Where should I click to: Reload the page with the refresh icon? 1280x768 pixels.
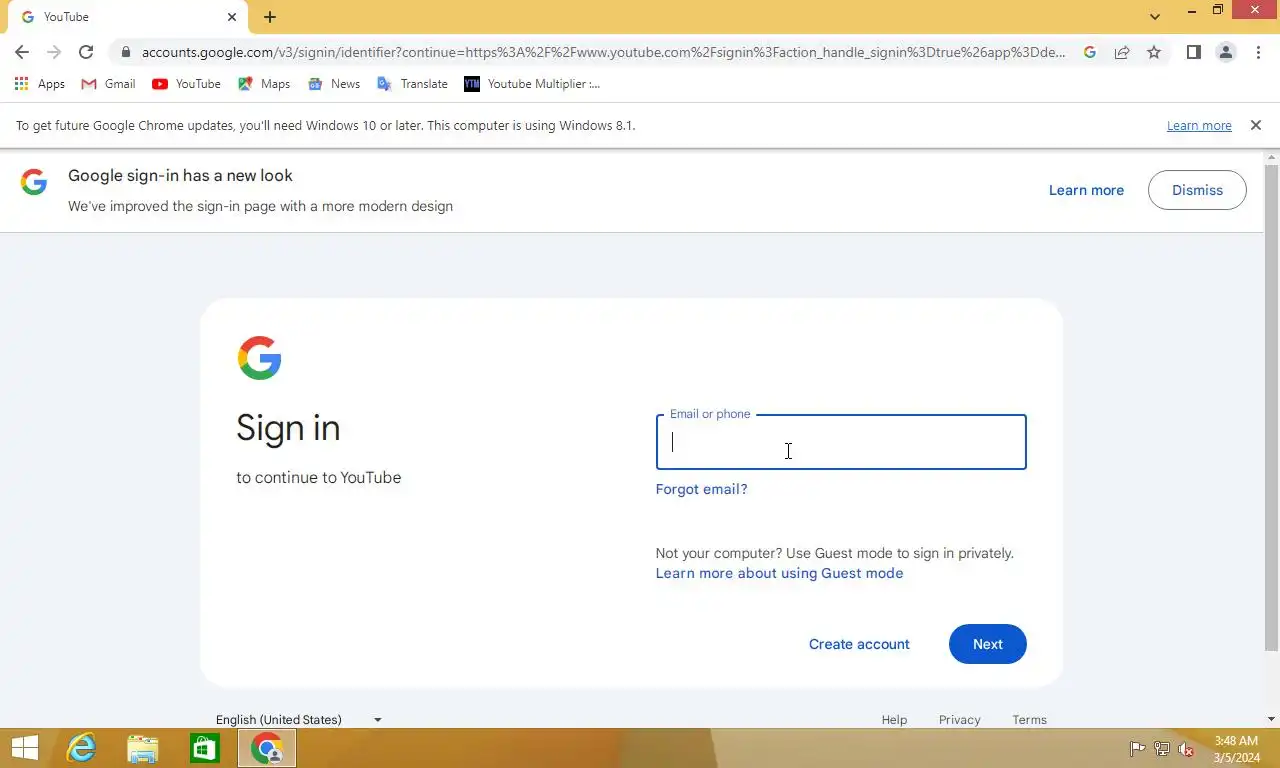(x=86, y=52)
